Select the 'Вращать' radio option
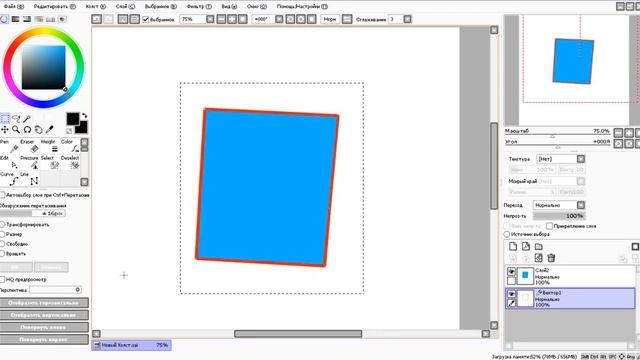Viewport: 640px width, 360px height. (2, 253)
